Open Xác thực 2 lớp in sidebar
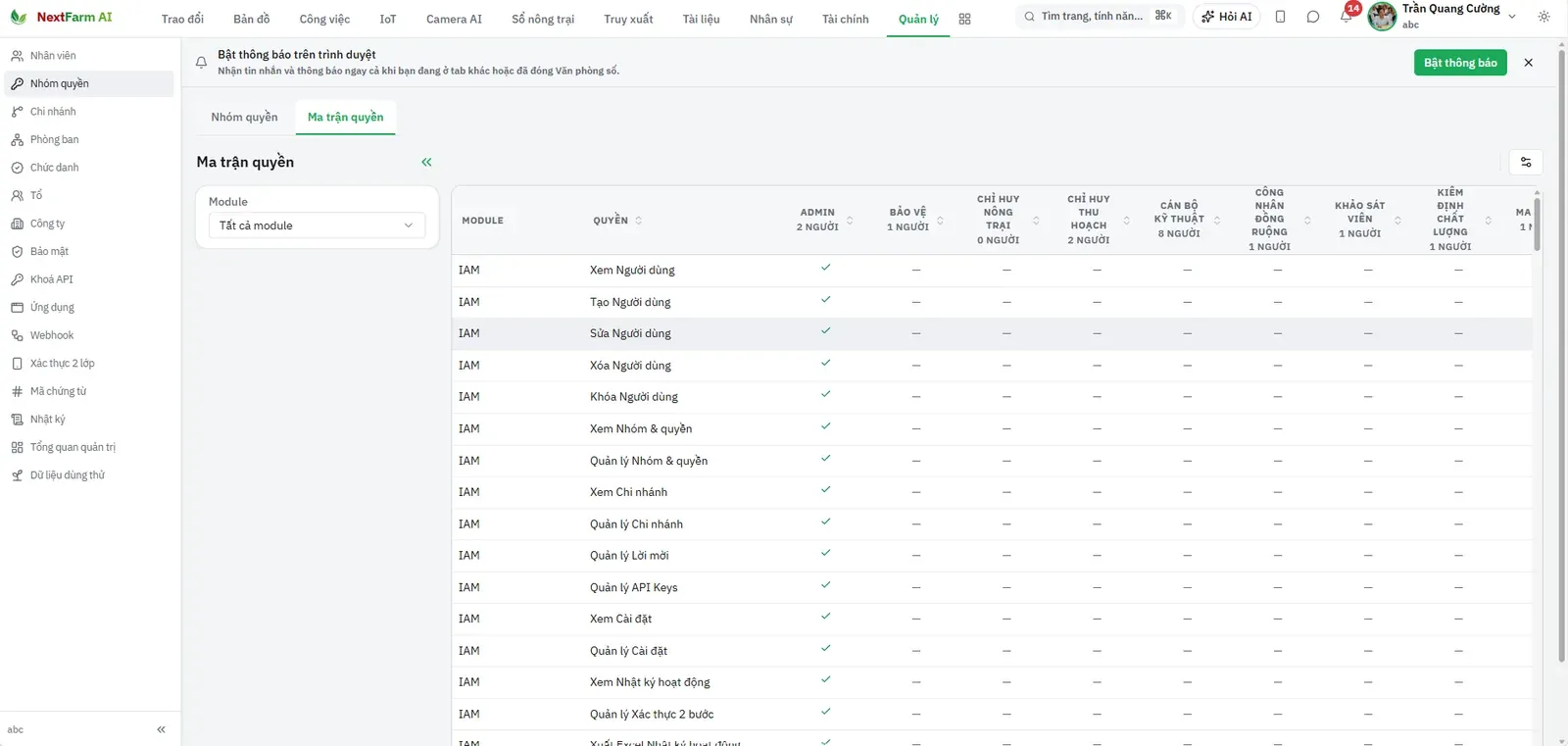Screen dimensions: 1568x746 [89, 363]
